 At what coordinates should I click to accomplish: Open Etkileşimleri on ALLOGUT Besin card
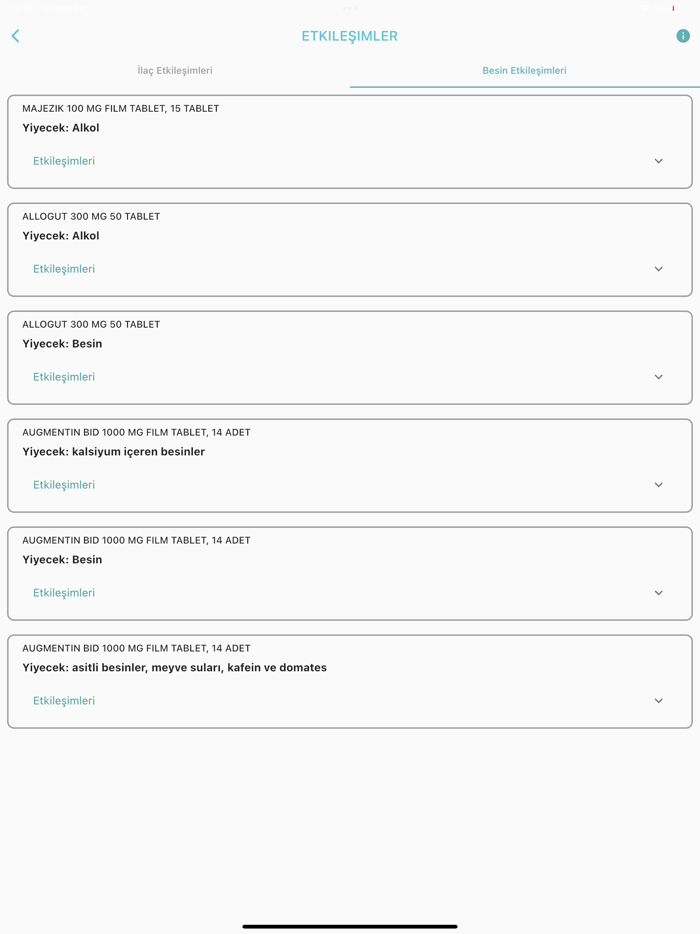[x=63, y=377]
